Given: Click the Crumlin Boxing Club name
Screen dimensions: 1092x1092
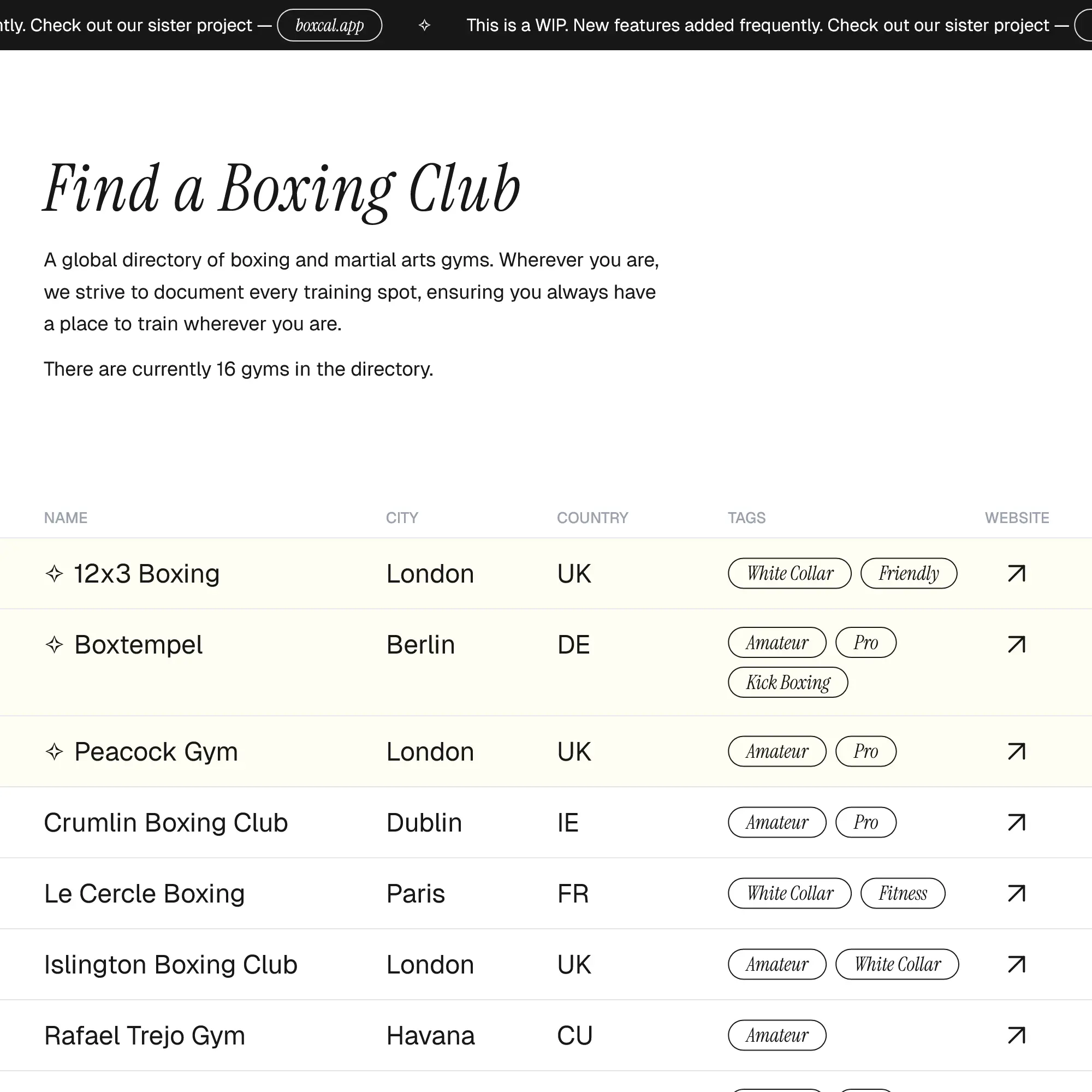Looking at the screenshot, I should (165, 822).
